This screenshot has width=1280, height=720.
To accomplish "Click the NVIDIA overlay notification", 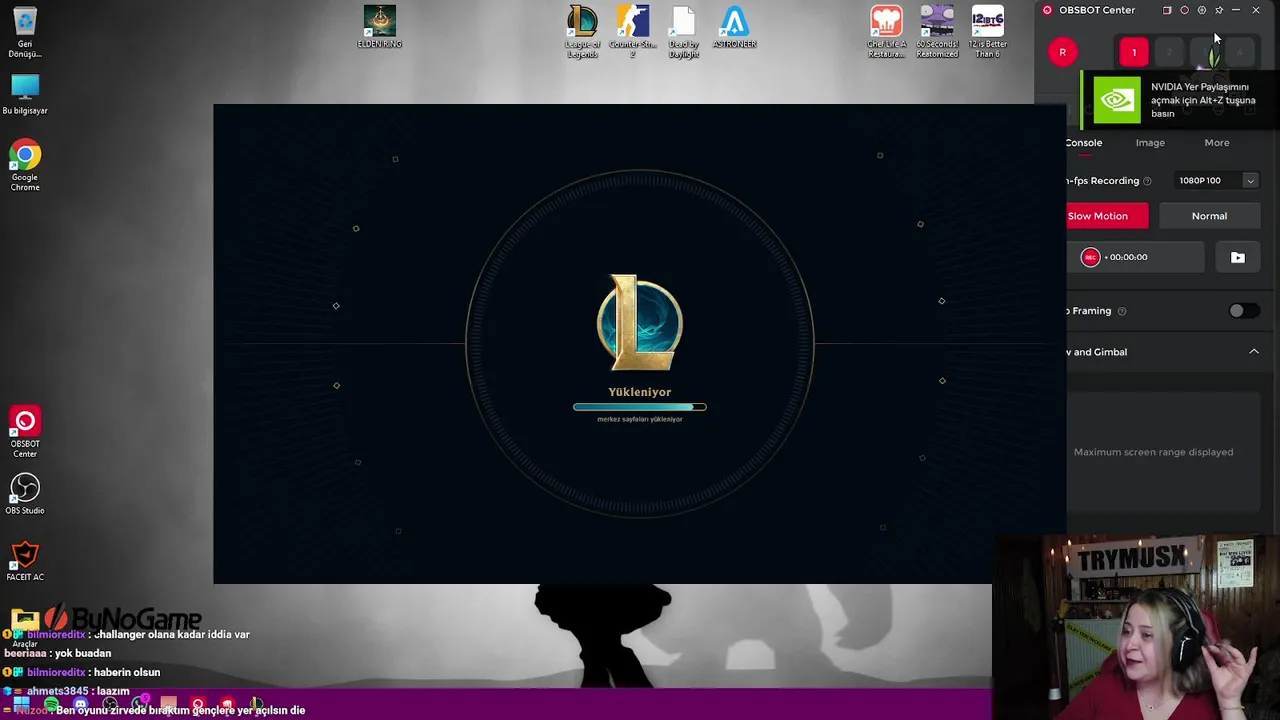I will tap(1180, 100).
